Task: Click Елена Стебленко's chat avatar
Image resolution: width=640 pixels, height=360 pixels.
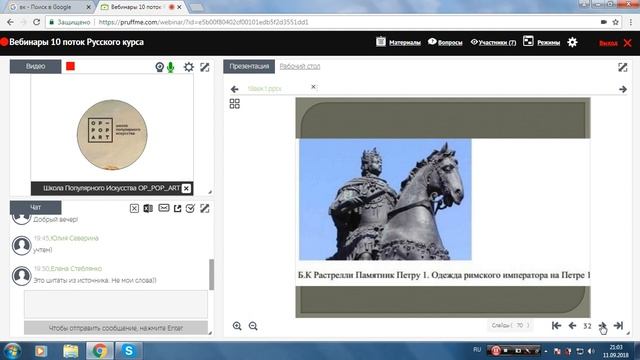Action: 21,276
